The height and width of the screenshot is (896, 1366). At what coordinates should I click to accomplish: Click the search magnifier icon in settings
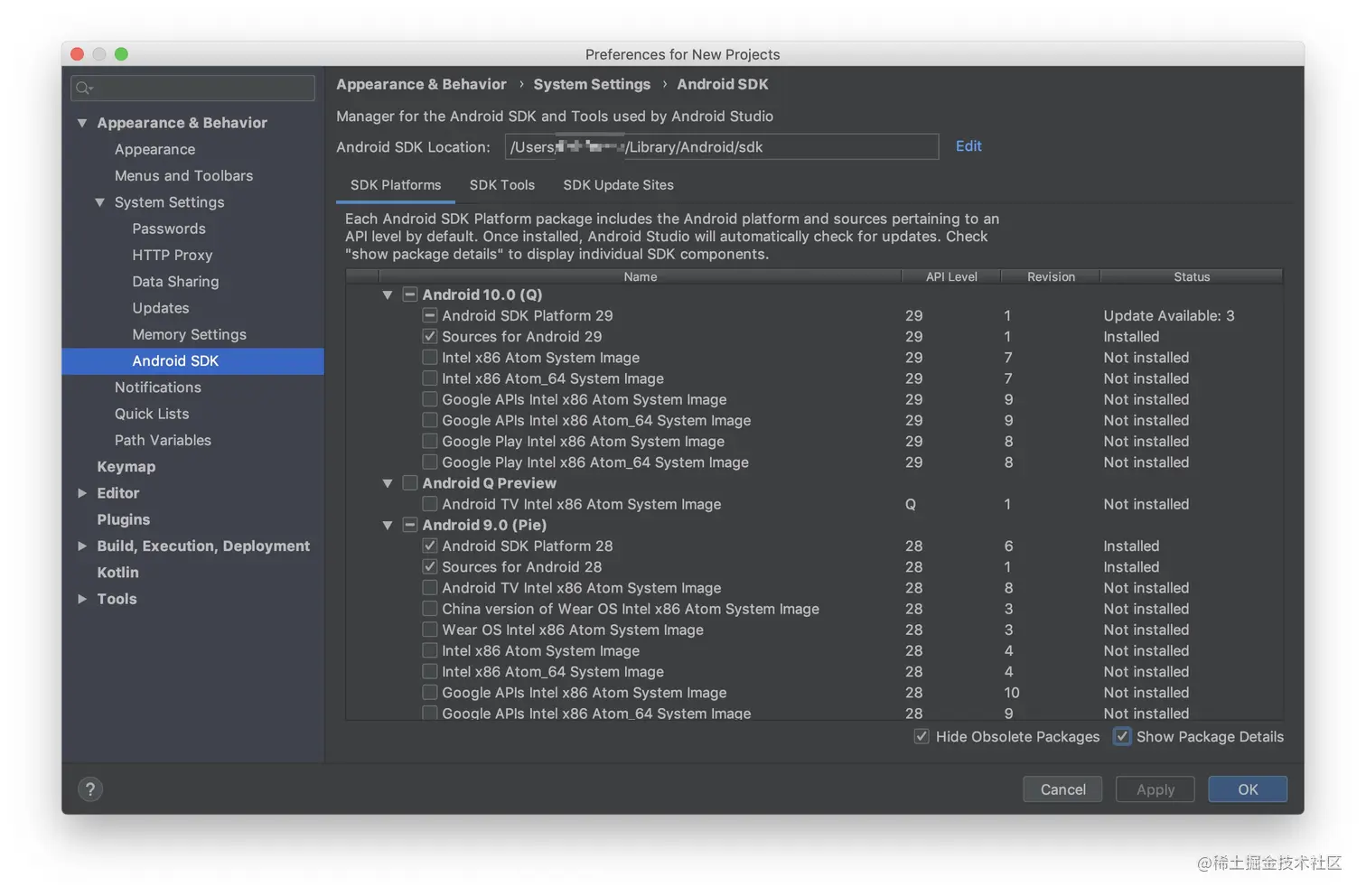[84, 88]
